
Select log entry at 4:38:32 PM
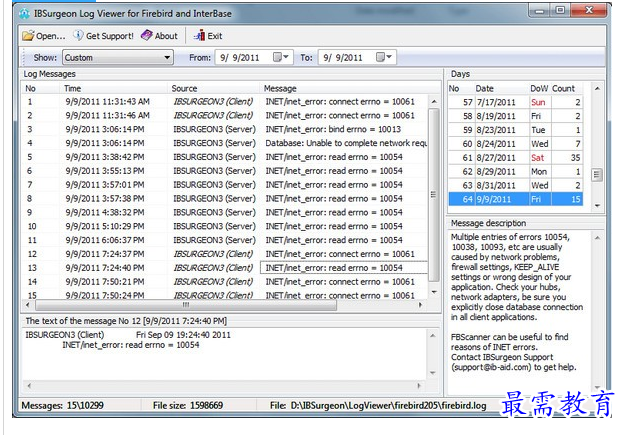click(225, 213)
